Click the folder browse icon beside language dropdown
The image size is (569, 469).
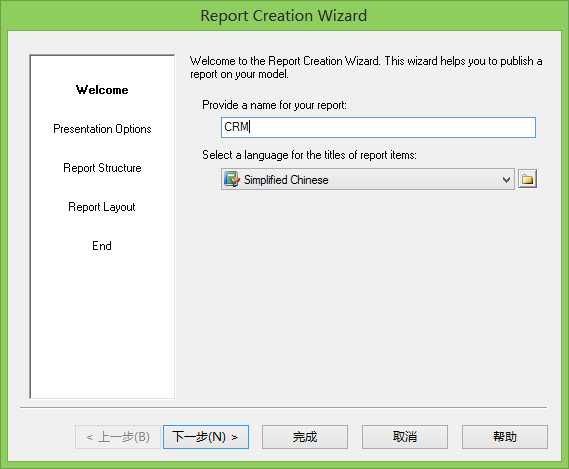527,179
